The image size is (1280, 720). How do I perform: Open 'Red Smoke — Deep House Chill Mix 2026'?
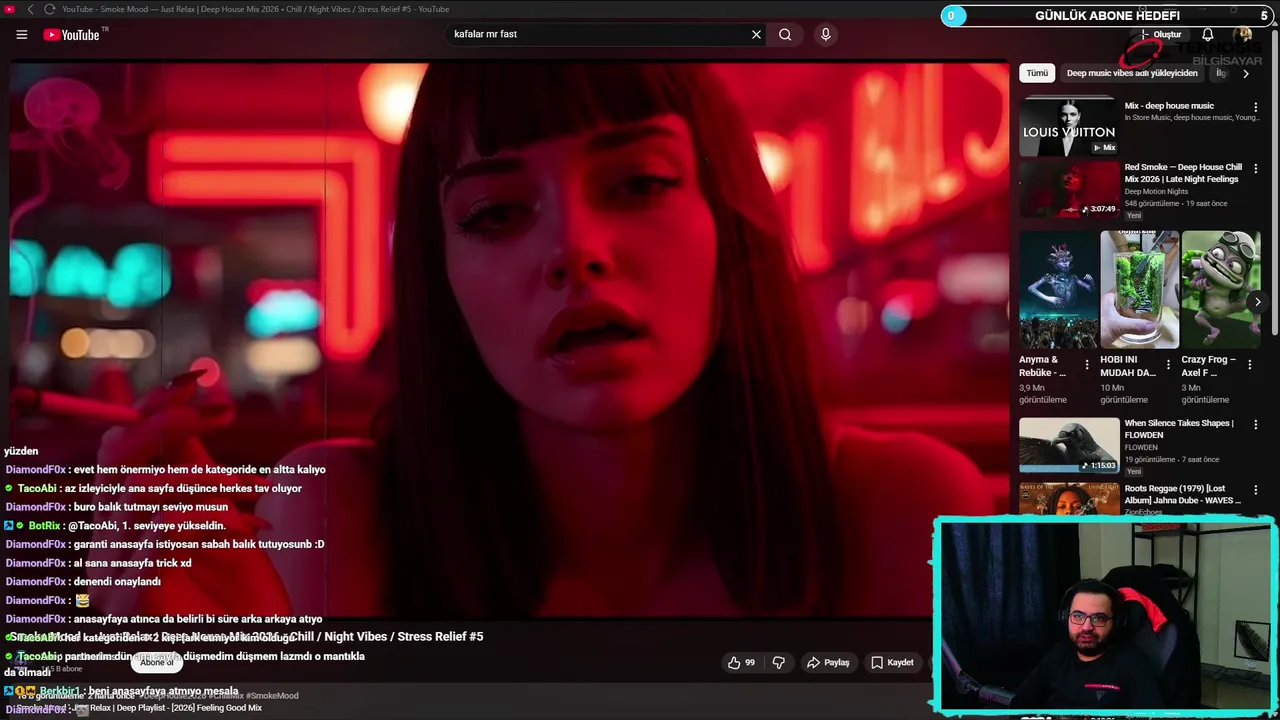point(1184,173)
